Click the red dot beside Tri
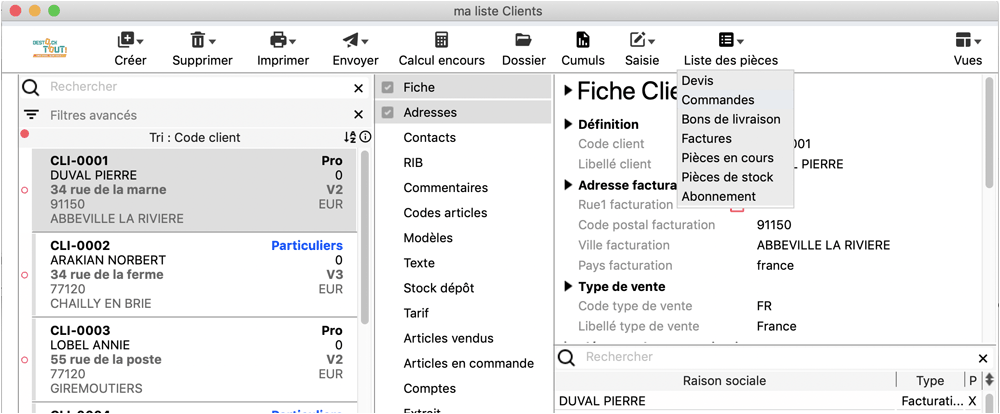This screenshot has height=414, width=1000. point(24,133)
